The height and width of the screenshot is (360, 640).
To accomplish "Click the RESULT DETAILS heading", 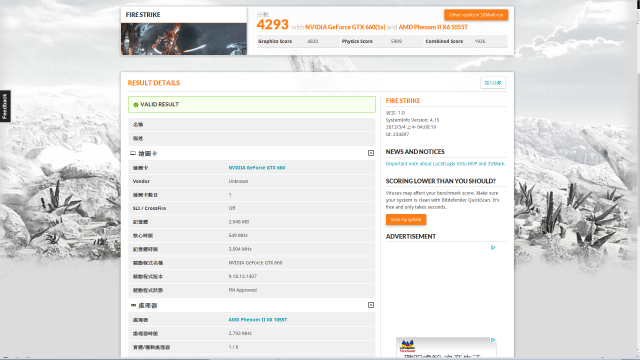I will [x=154, y=83].
